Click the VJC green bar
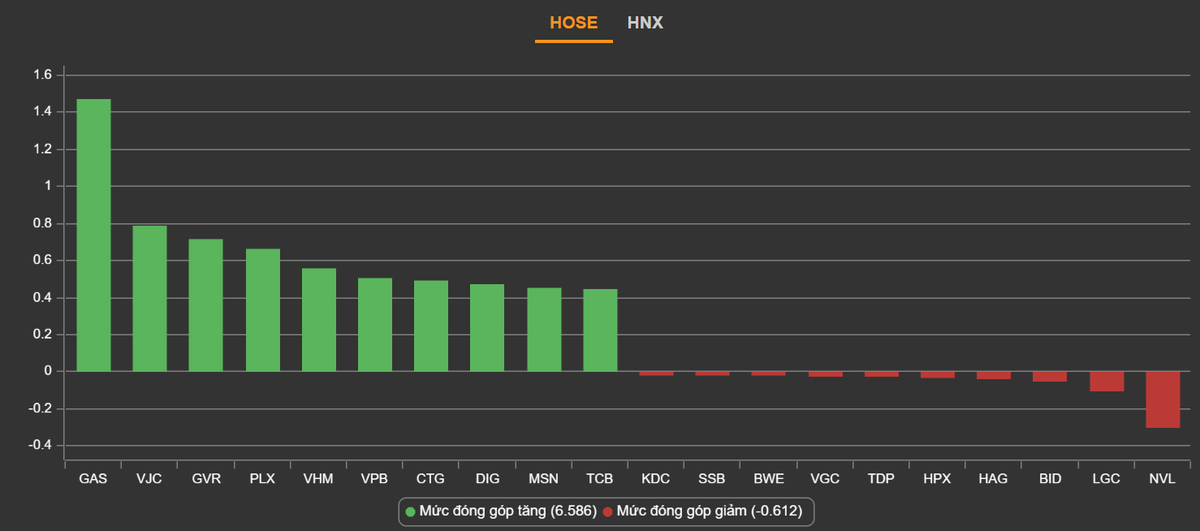The image size is (1200, 531). pyautogui.click(x=150, y=298)
